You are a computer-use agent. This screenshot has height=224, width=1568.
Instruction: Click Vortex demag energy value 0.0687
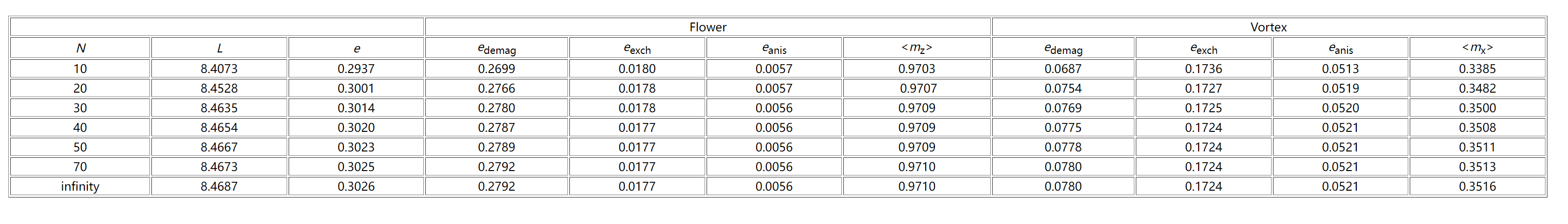(x=1063, y=69)
